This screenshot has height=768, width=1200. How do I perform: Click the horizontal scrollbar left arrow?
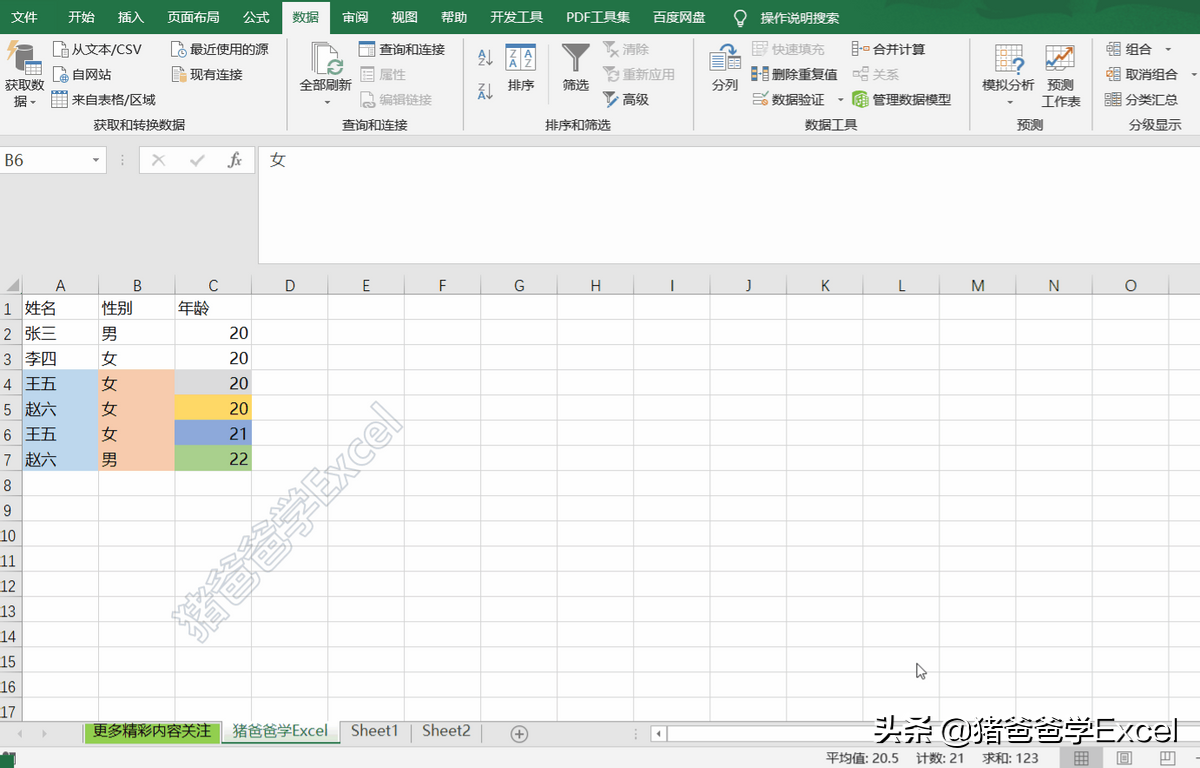pyautogui.click(x=659, y=733)
